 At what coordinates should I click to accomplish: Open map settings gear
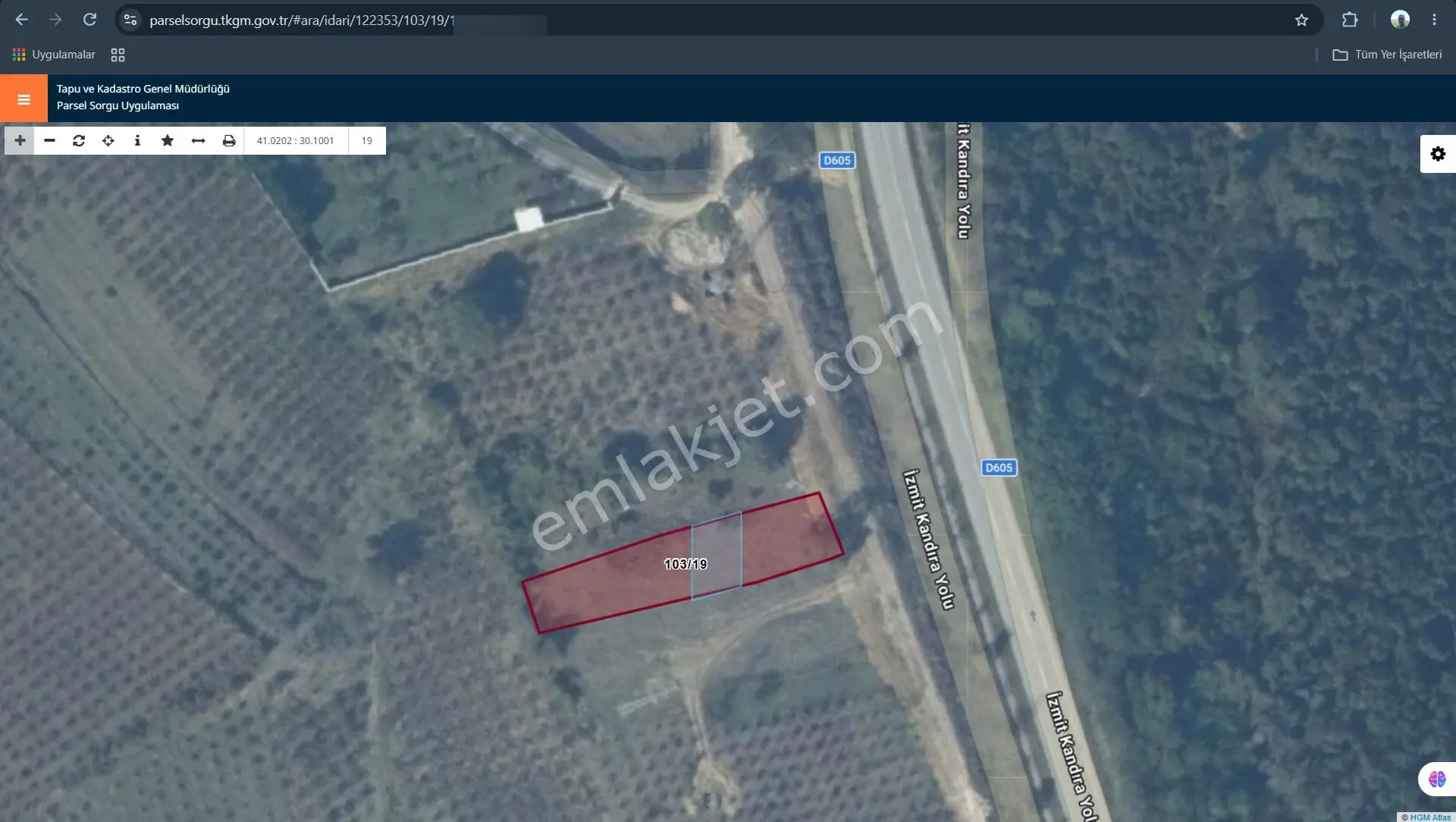click(x=1438, y=154)
